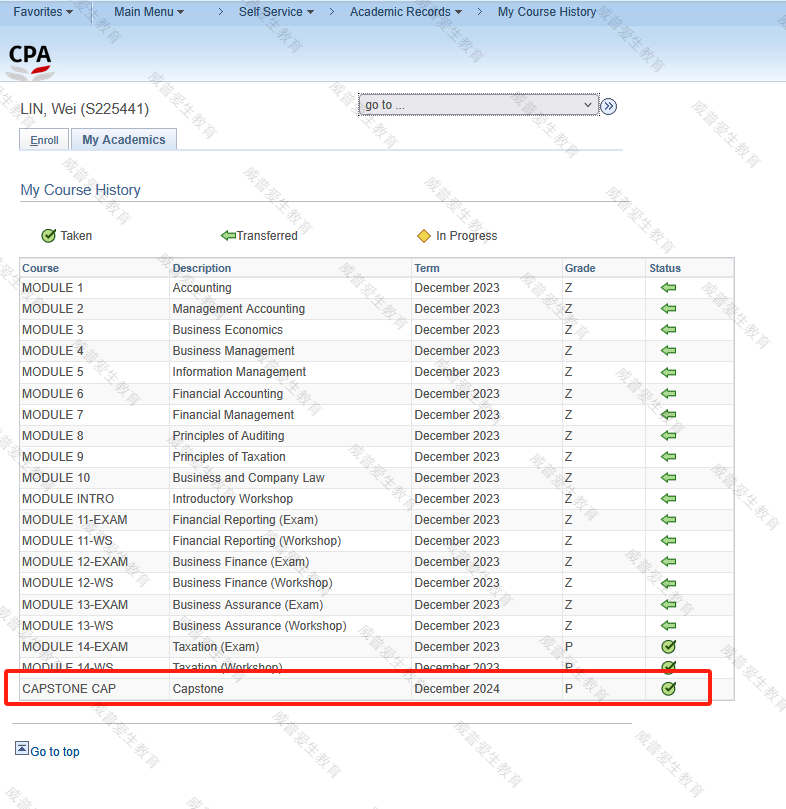Open the Main Menu dropdown
Screen dimensions: 786x809
click(x=149, y=11)
